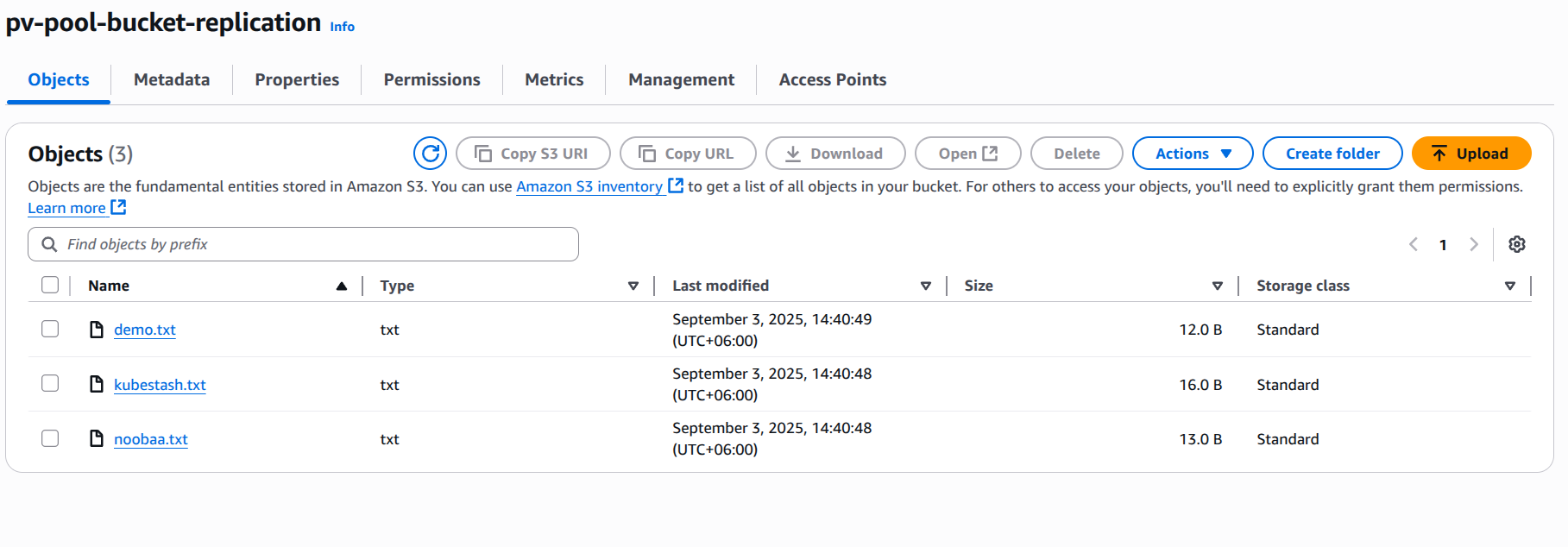Open the table preferences gear icon
Screen dimensions: 1568x547
1516,244
